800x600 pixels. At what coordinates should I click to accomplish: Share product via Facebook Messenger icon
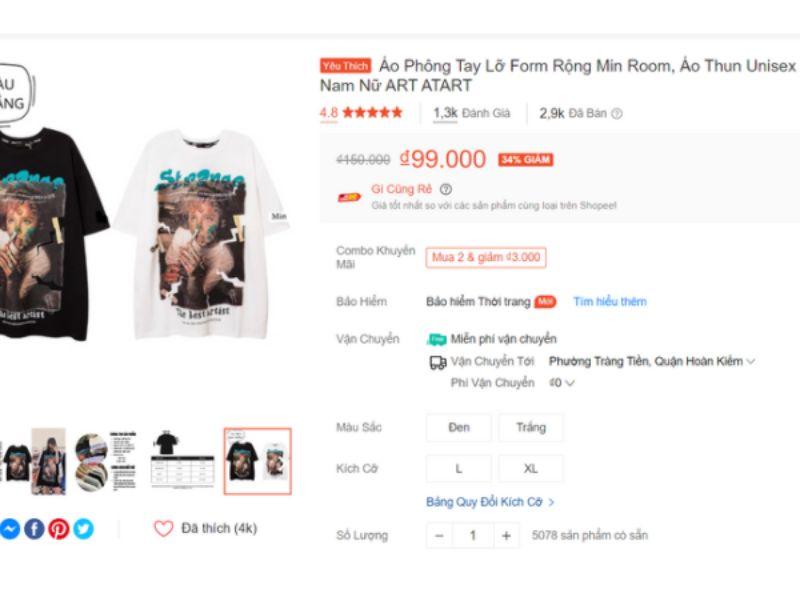10,529
